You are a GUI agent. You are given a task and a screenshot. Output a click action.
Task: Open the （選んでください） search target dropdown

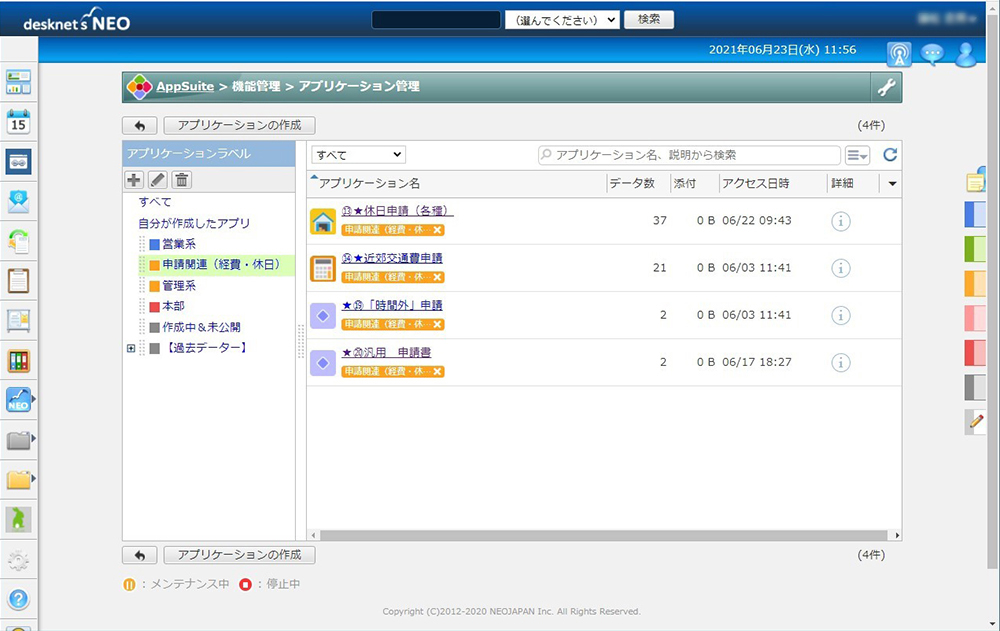(562, 19)
